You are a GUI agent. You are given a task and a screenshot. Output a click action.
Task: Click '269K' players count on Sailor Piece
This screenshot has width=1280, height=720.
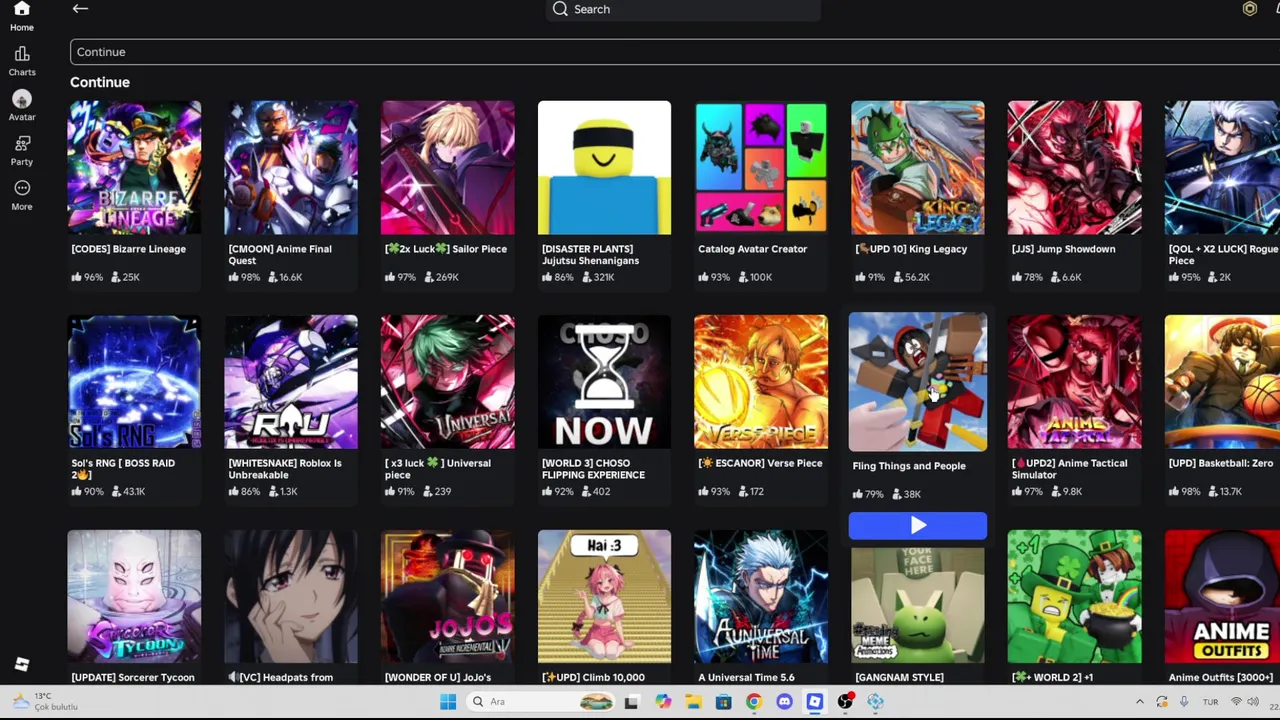446,277
